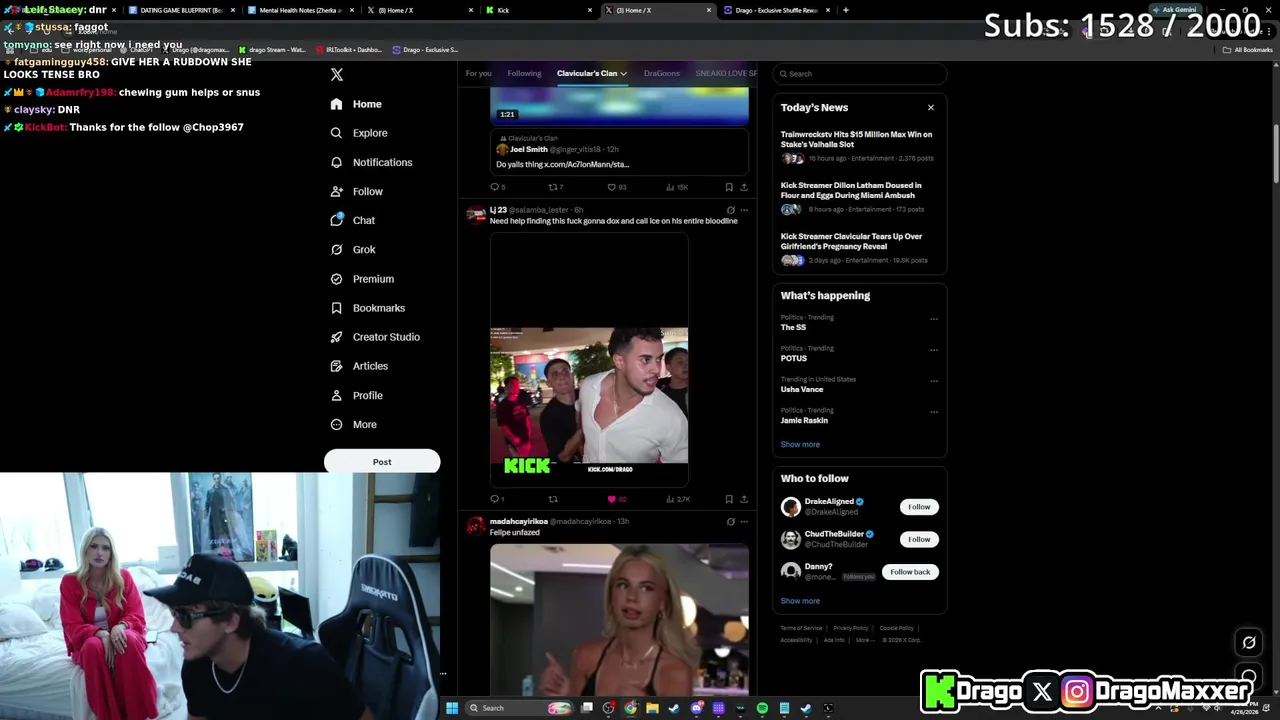This screenshot has height=720, width=1280.
Task: Open Spotify from the taskbar
Action: click(x=762, y=708)
